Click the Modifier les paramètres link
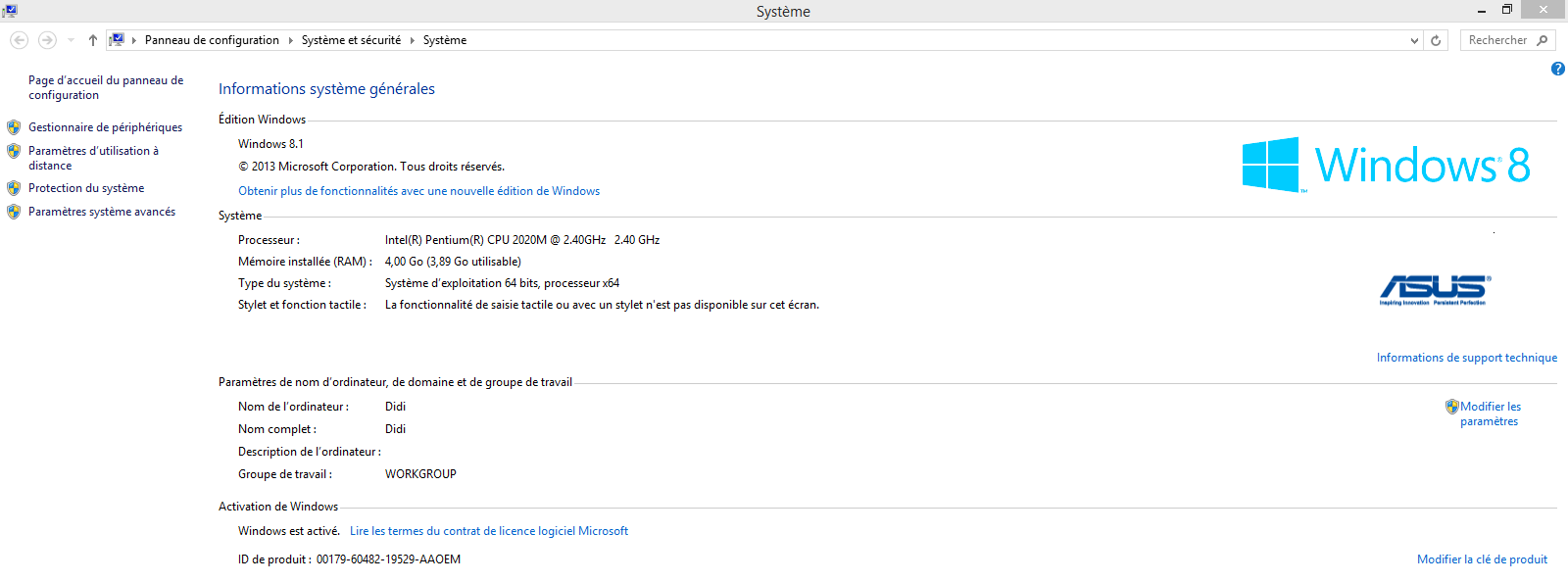 [x=1491, y=413]
